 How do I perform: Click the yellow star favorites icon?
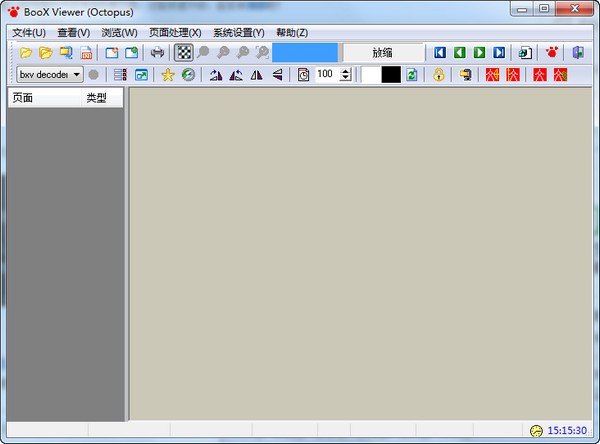[168, 75]
